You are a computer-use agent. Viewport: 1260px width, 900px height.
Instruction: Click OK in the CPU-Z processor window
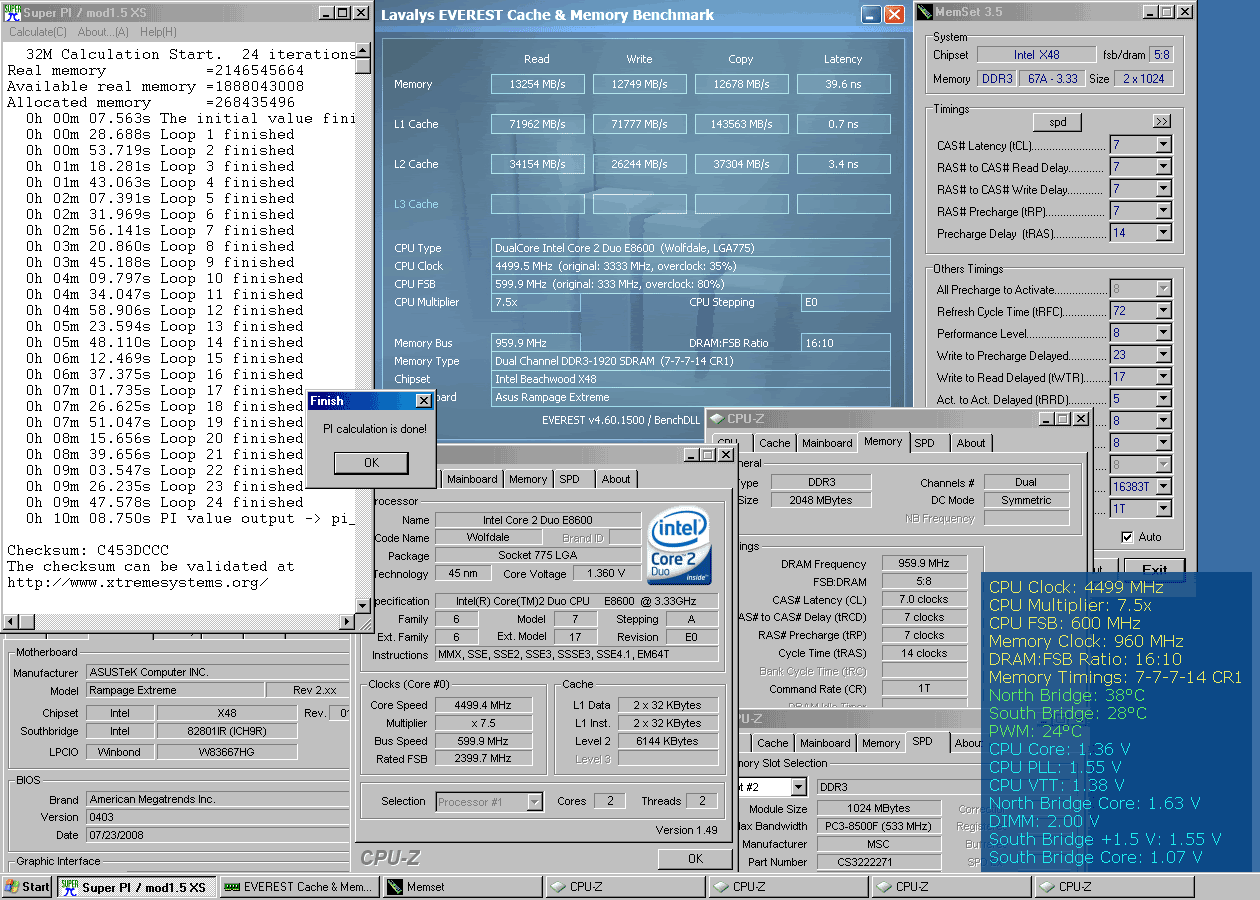tap(695, 859)
